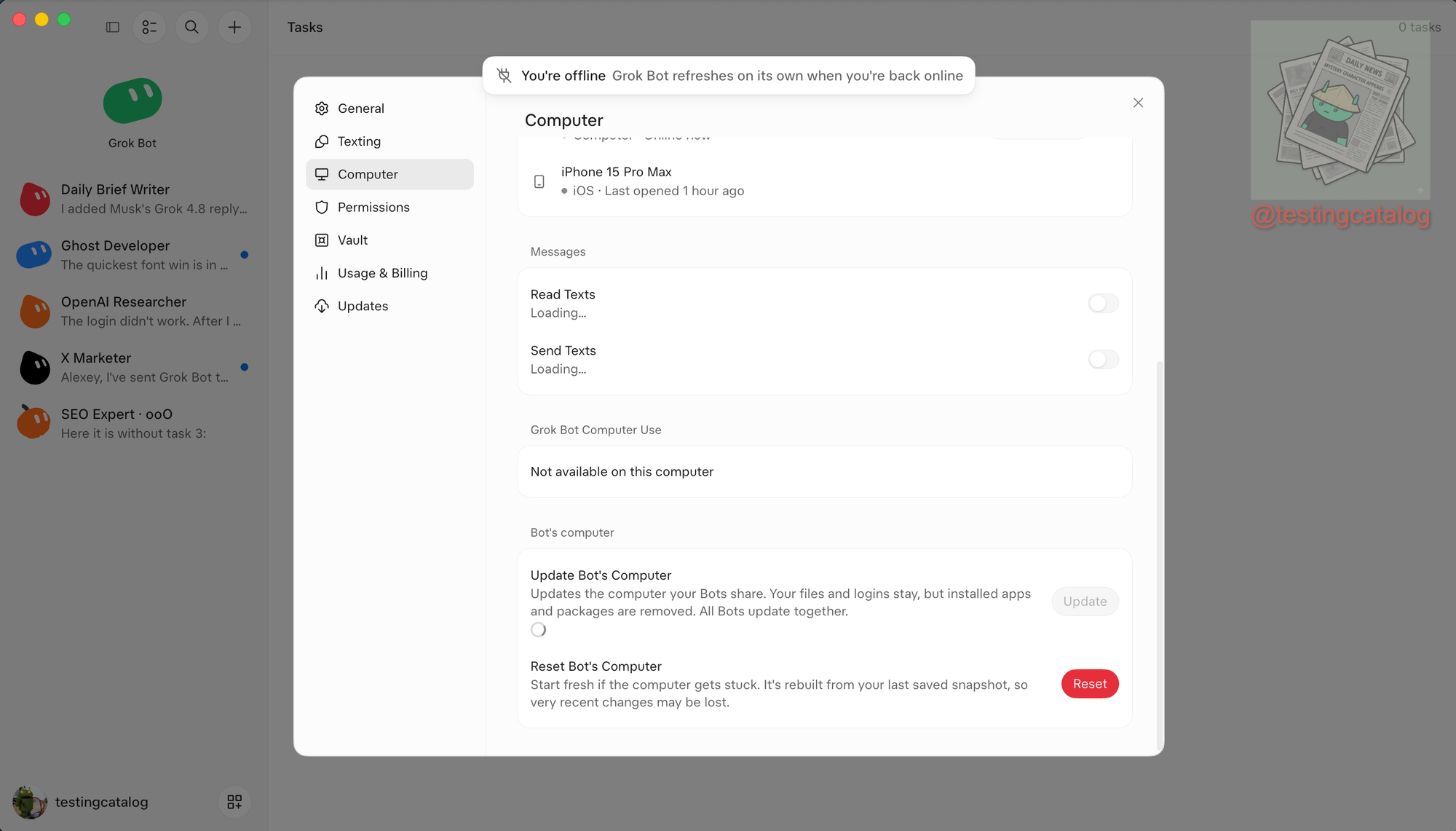Click the red Reset button

click(1090, 684)
